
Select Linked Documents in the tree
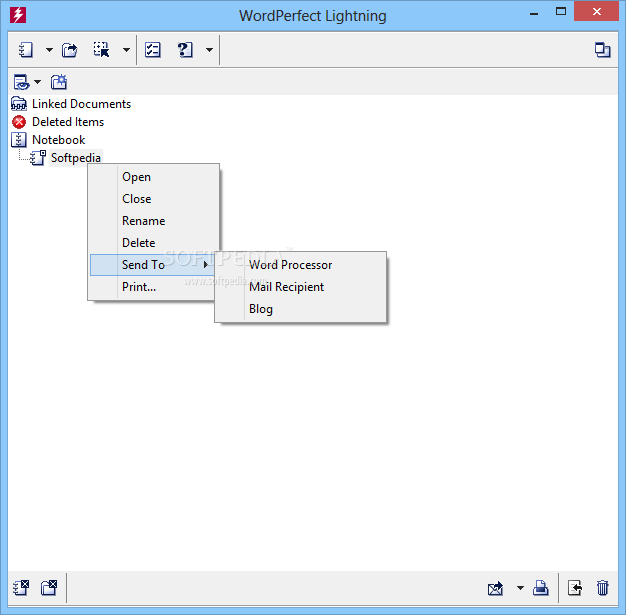pyautogui.click(x=81, y=104)
